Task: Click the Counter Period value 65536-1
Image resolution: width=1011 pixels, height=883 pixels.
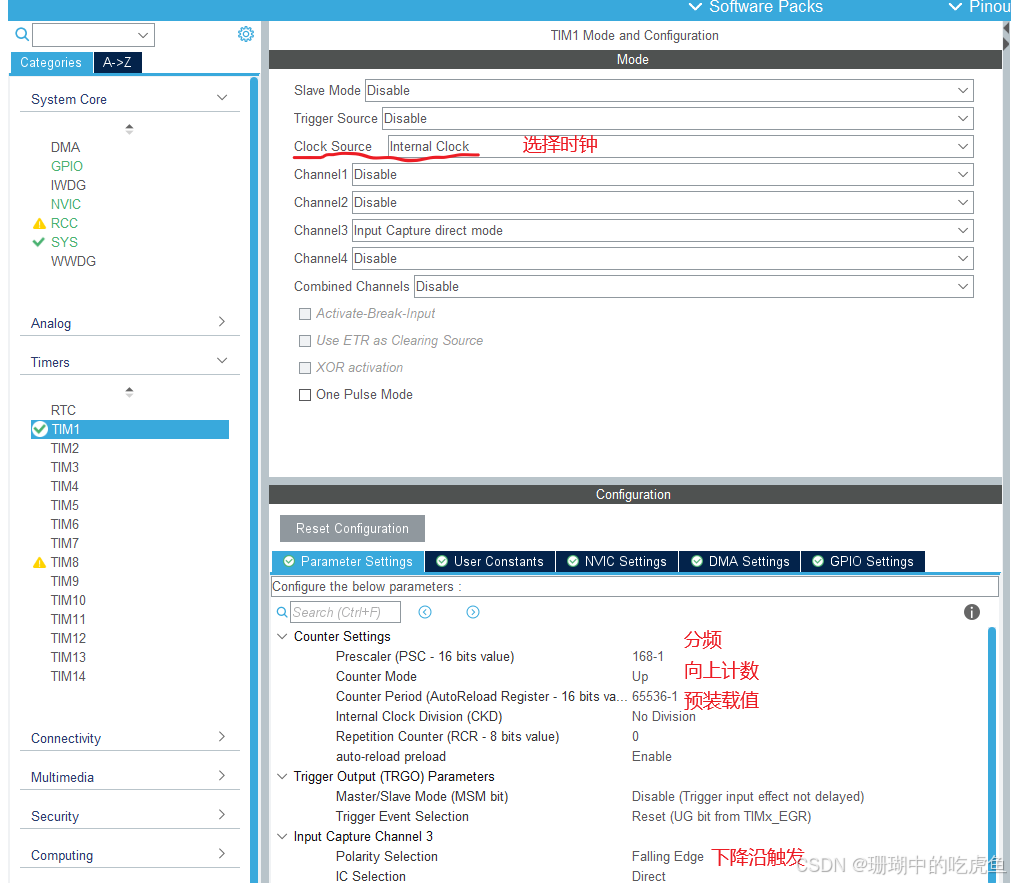Action: (654, 697)
